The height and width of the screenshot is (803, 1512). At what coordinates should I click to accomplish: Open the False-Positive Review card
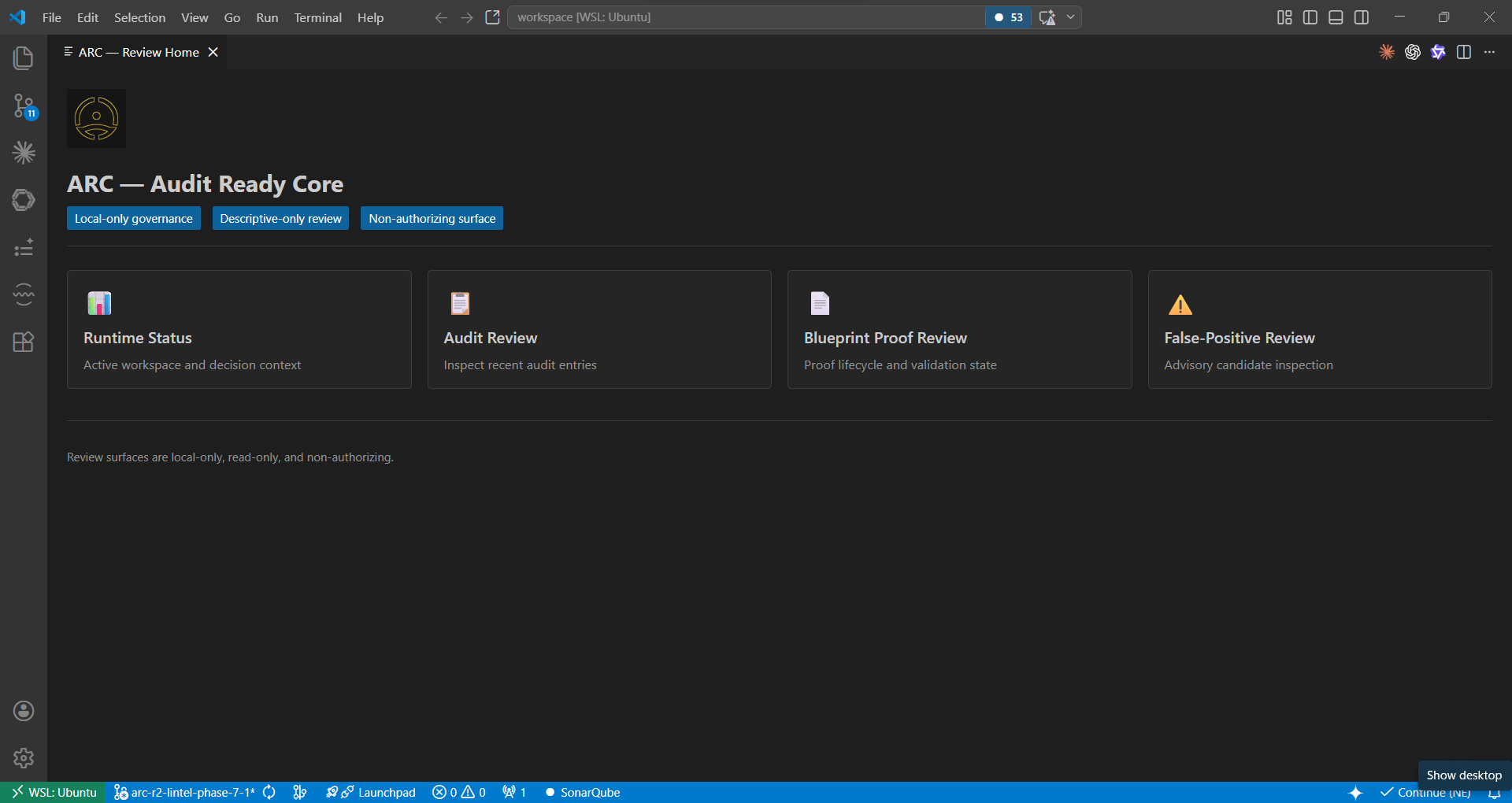pos(1319,329)
